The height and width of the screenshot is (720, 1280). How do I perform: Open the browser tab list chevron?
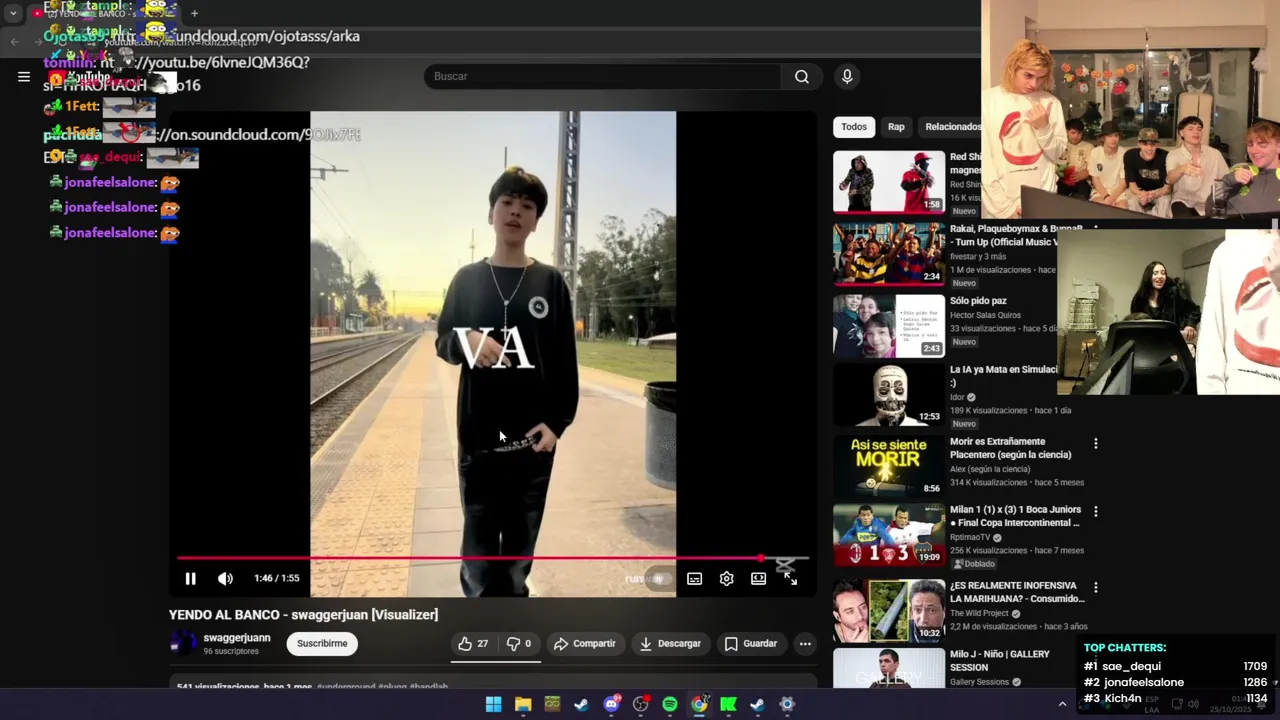(x=13, y=13)
